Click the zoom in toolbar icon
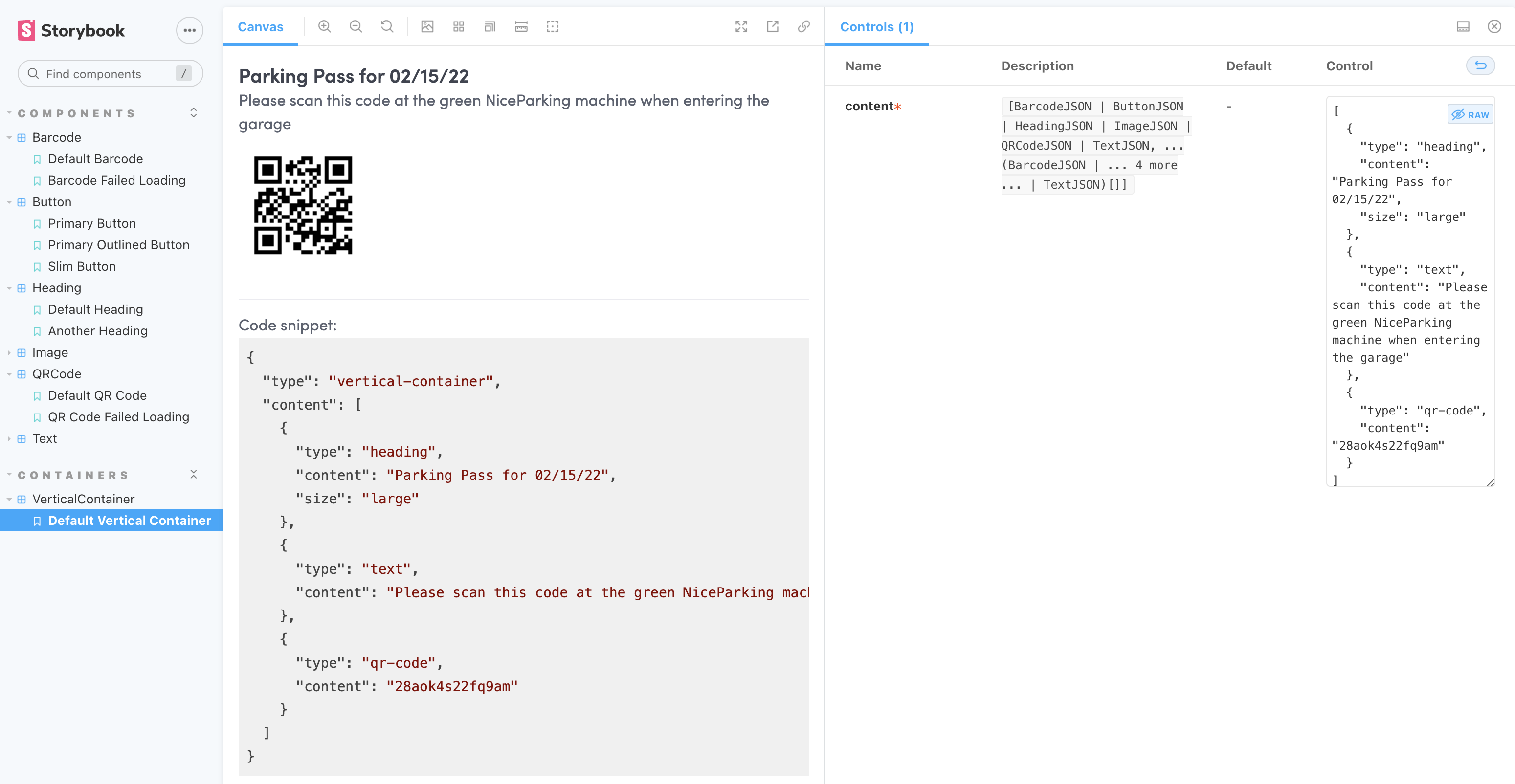This screenshot has width=1515, height=784. [x=325, y=26]
